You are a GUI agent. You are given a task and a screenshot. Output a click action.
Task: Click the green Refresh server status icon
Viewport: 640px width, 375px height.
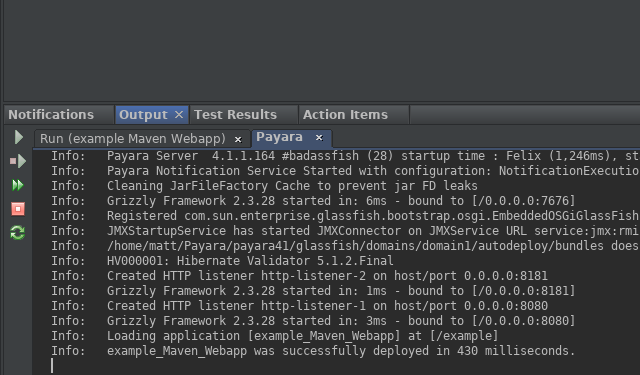coord(18,233)
